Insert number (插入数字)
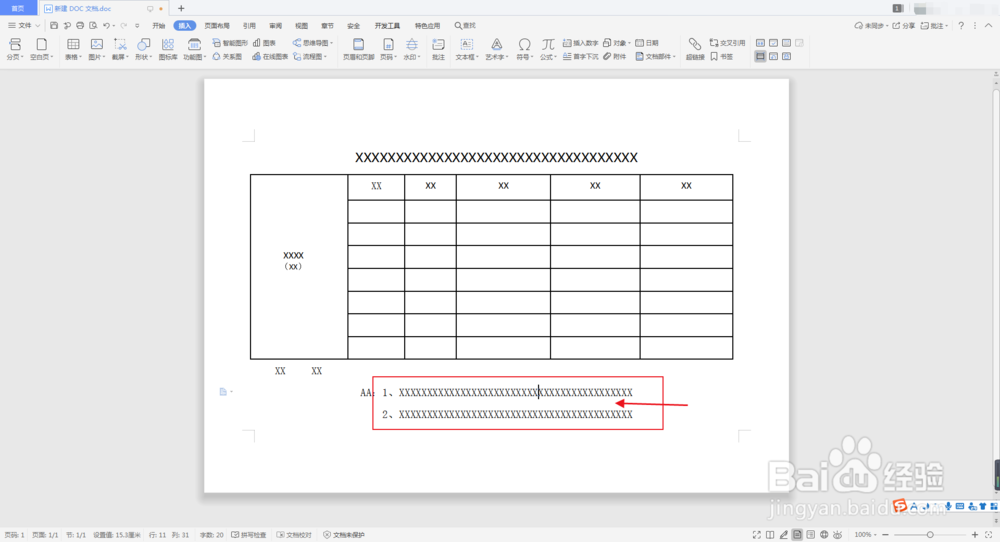Viewport: 1000px width, 542px height. (580, 43)
